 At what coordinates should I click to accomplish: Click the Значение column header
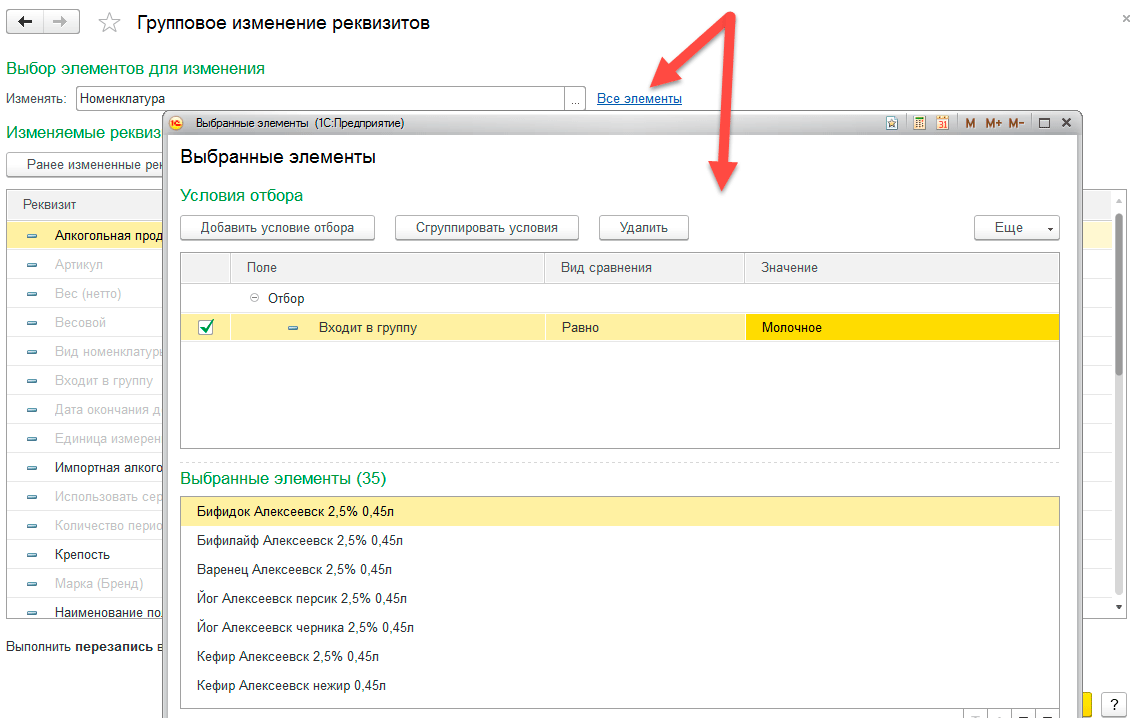[902, 268]
